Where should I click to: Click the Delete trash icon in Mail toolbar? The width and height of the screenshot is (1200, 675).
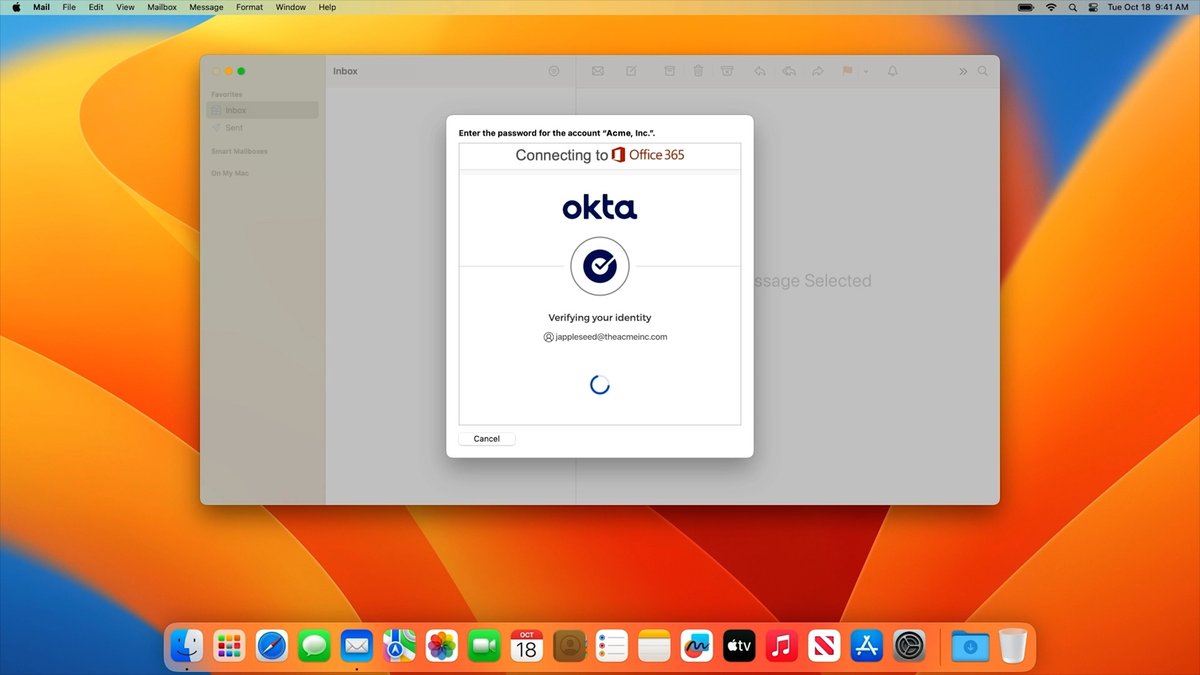[x=698, y=71]
